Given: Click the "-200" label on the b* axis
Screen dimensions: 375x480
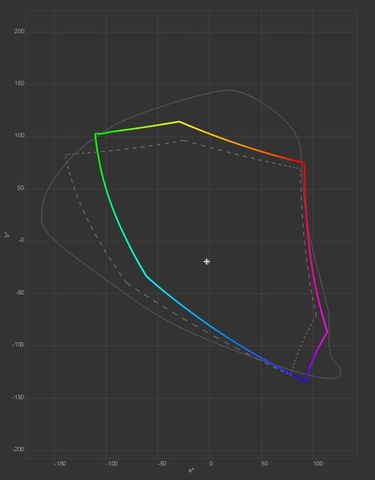Looking at the screenshot, I should tap(18, 449).
